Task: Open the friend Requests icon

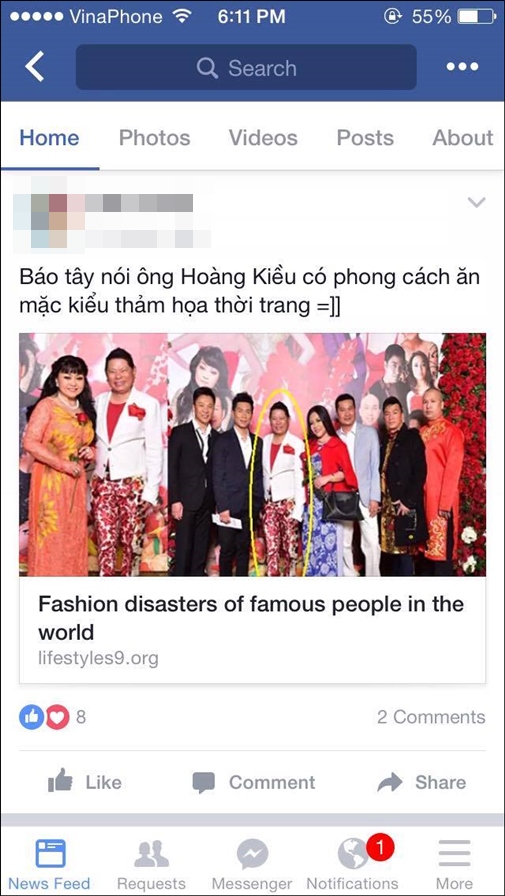Action: (x=151, y=854)
